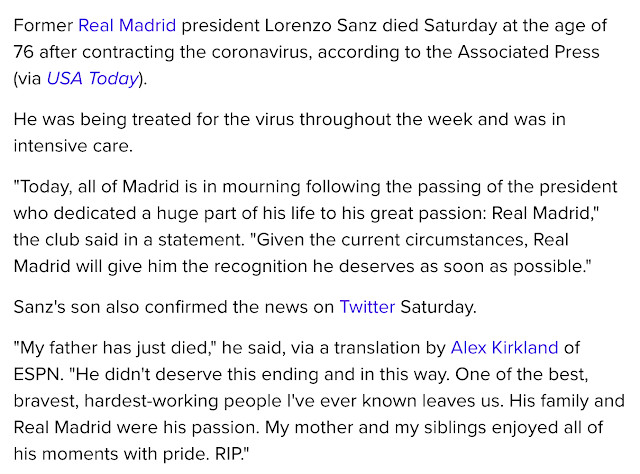Image resolution: width=640 pixels, height=474 pixels.
Task: Click the words club said in a statement
Action: click(143, 240)
